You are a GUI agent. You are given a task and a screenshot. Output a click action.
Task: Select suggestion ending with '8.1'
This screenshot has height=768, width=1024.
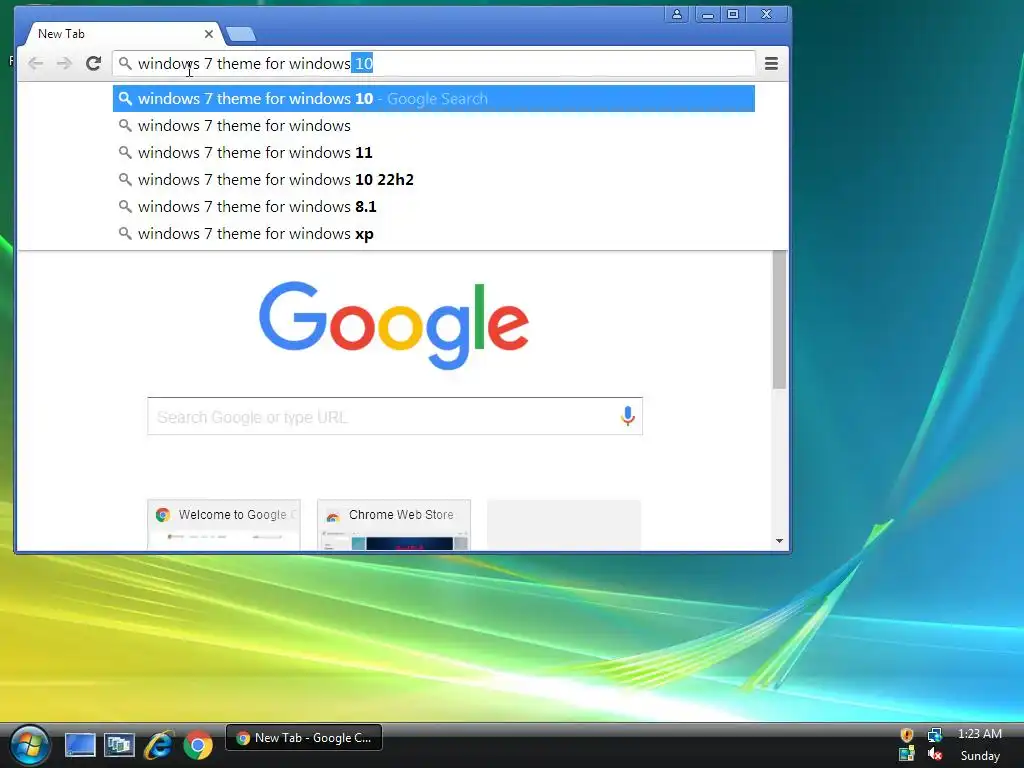pyautogui.click(x=434, y=206)
